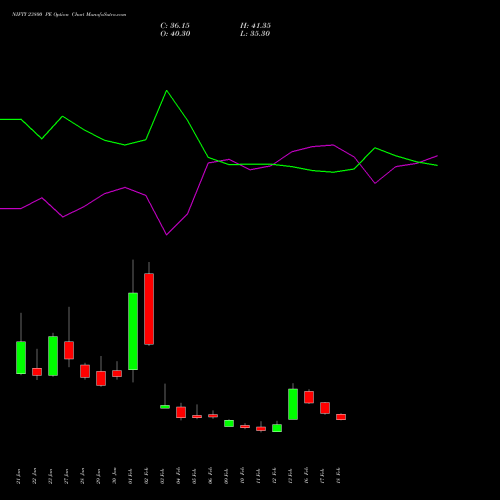Select the 09 Feb date label
This screenshot has height=500, width=500.
tap(226, 476)
